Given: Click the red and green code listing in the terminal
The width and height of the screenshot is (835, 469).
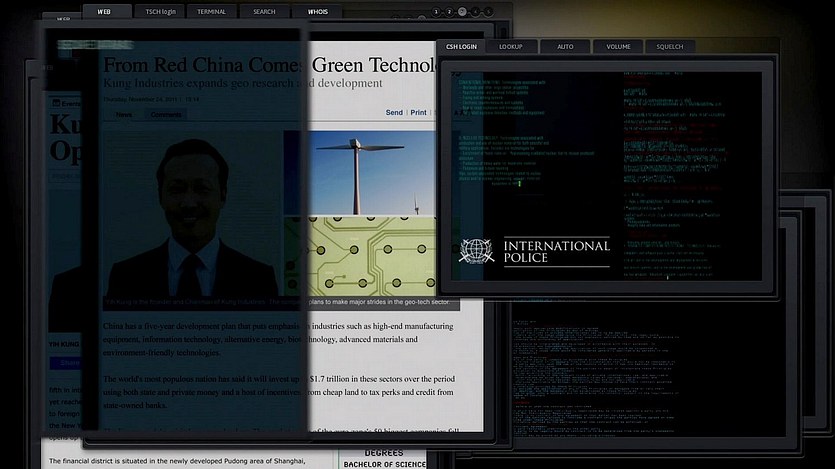Looking at the screenshot, I should [675, 176].
